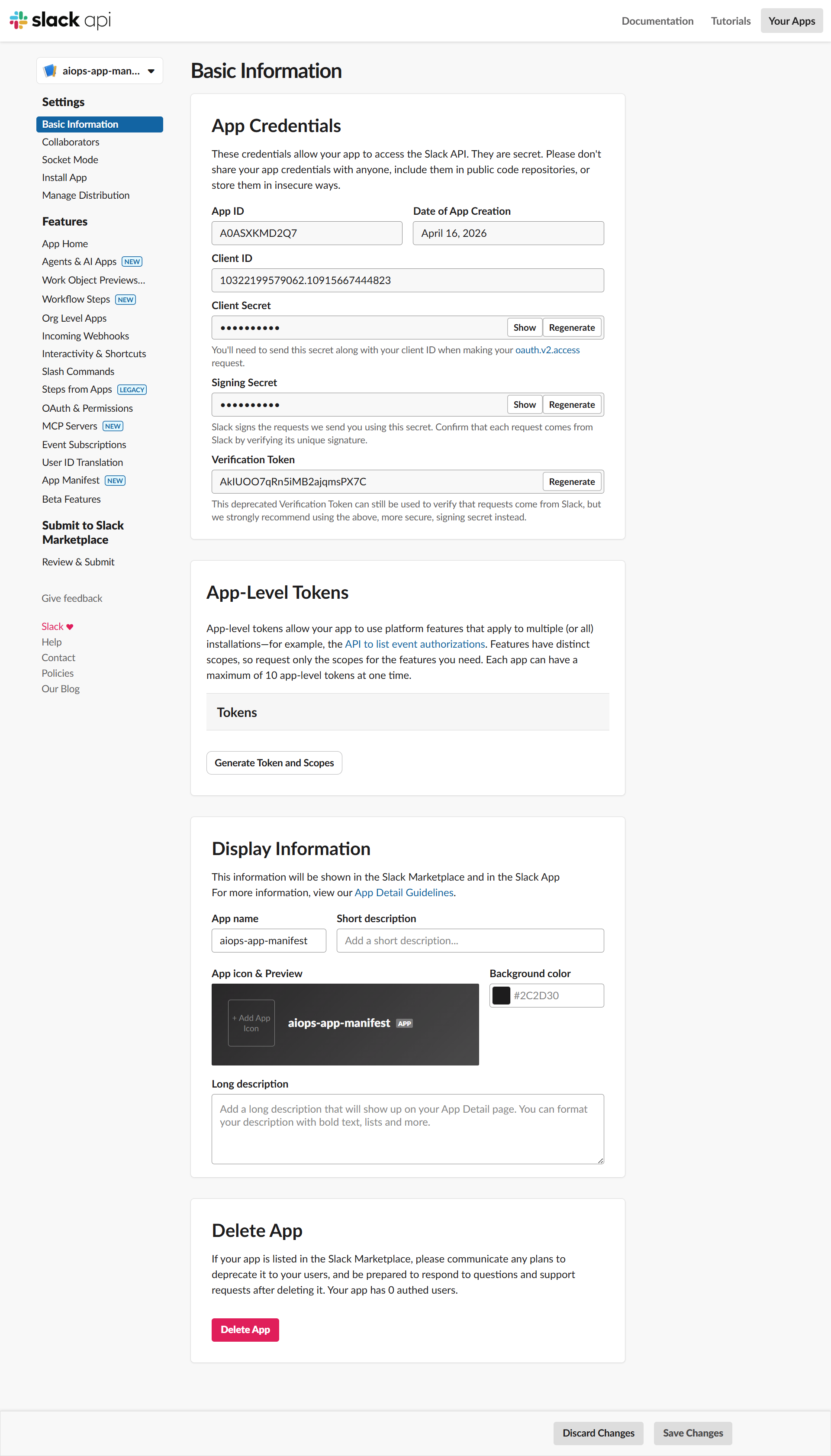Click the red Delete App button

coord(245,1330)
